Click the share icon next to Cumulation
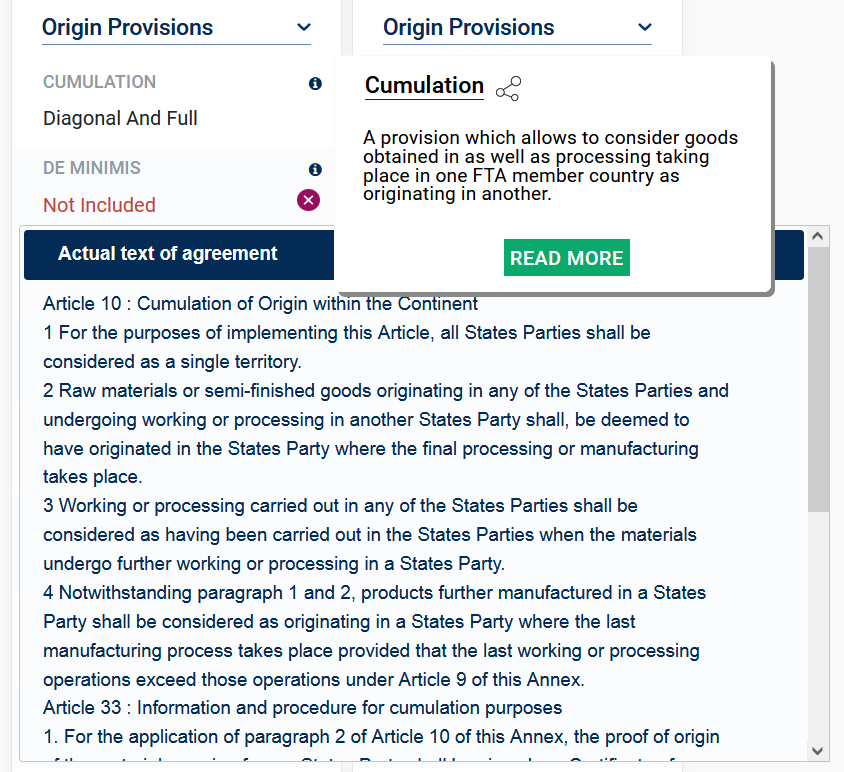The width and height of the screenshot is (844, 772). coord(508,89)
